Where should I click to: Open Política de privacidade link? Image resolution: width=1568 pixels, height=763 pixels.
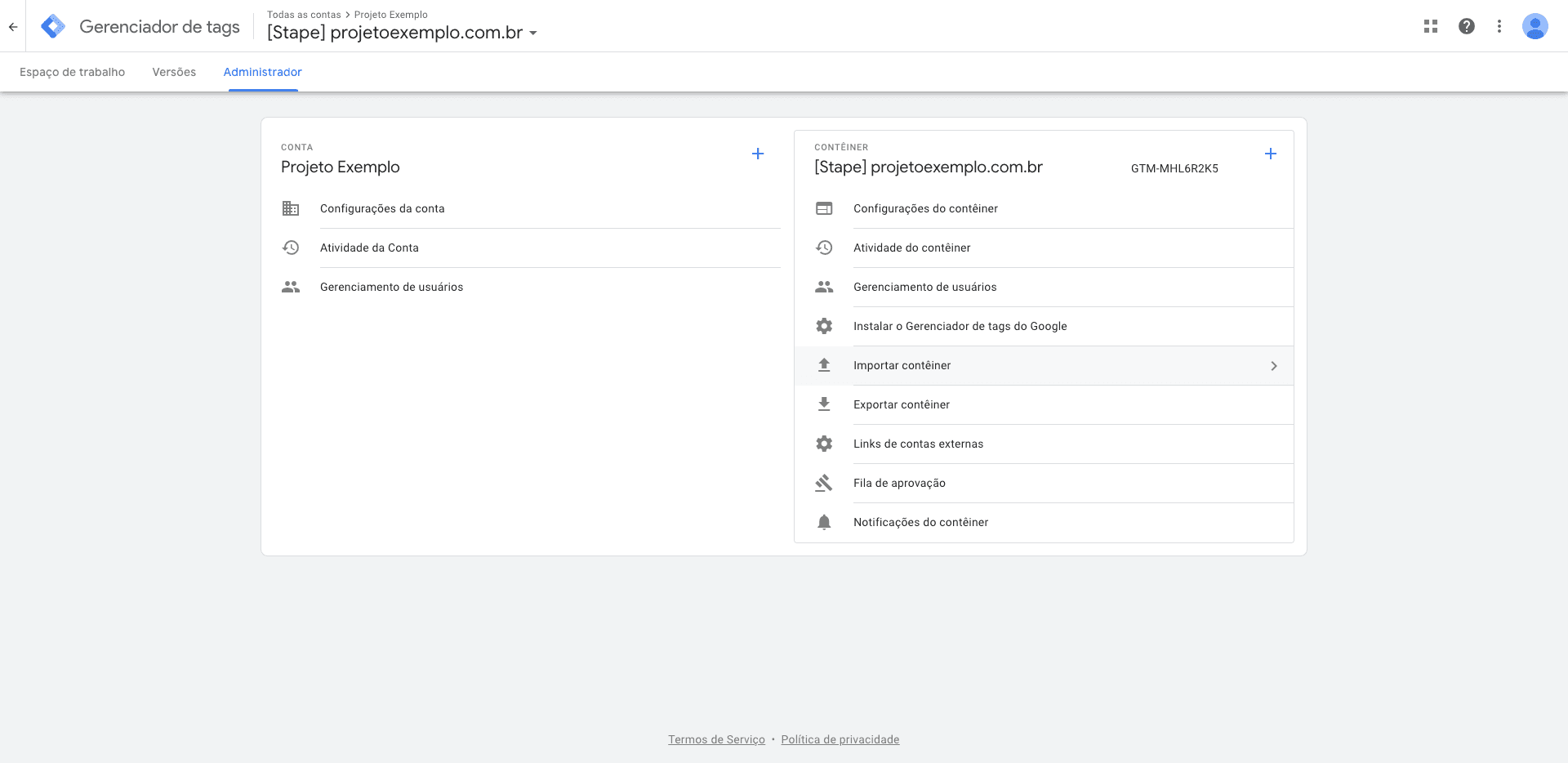[x=840, y=739]
